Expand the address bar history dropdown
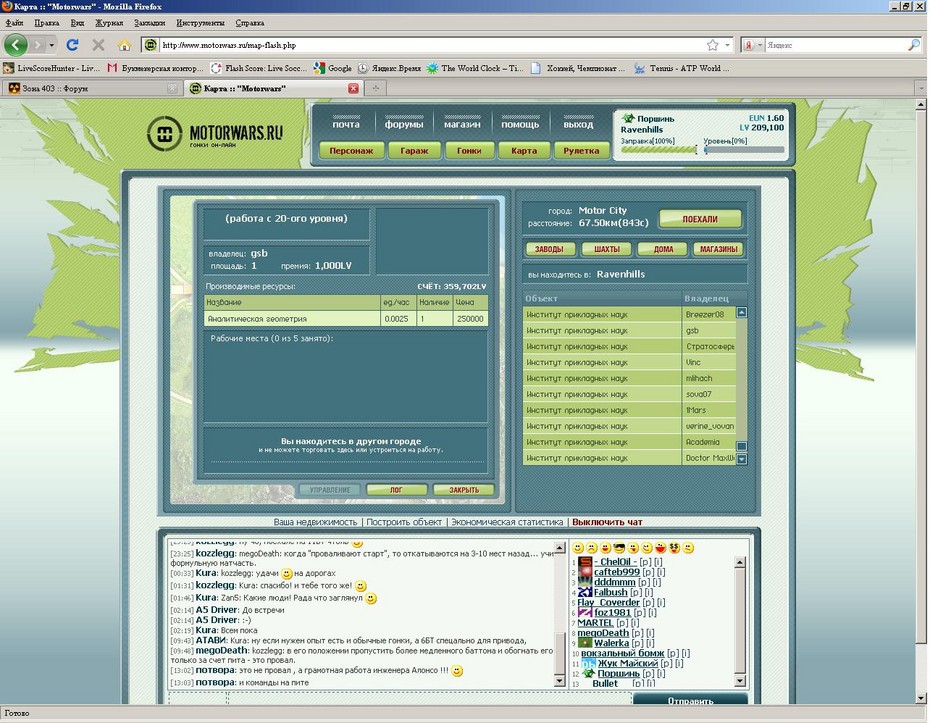Screen dimensions: 930x723 (728, 45)
